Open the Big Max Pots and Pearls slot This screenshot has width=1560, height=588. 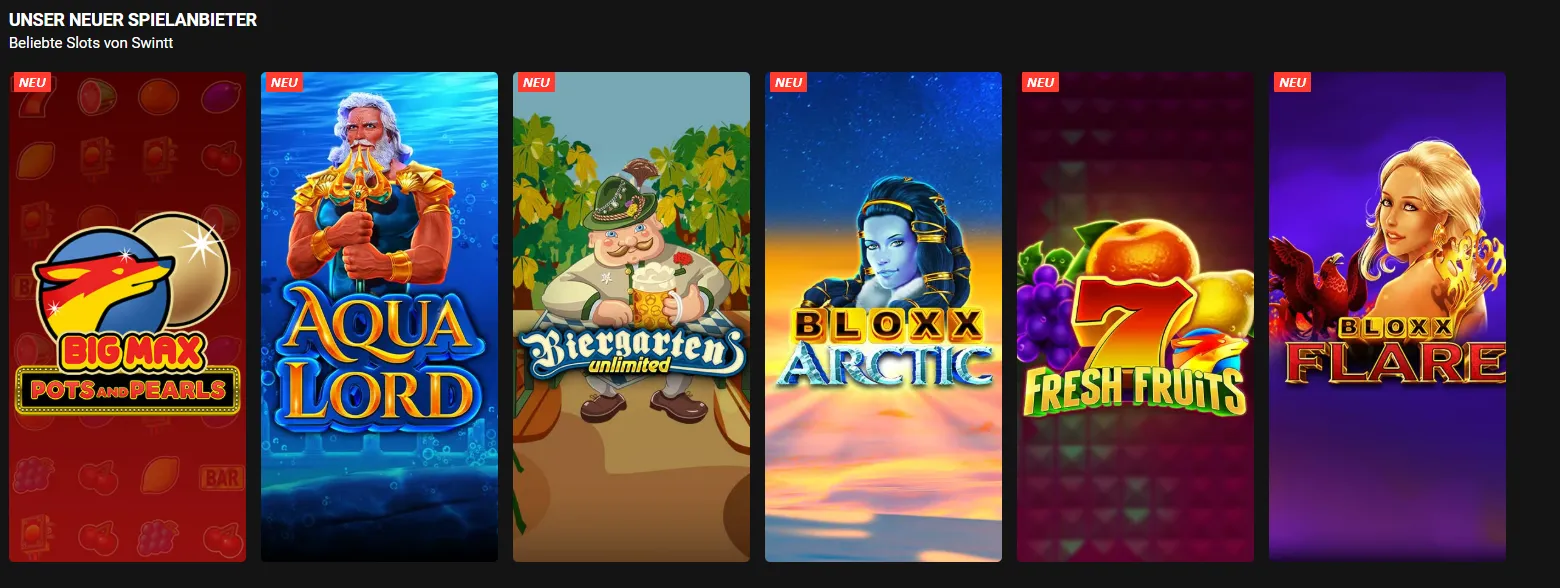tap(127, 317)
